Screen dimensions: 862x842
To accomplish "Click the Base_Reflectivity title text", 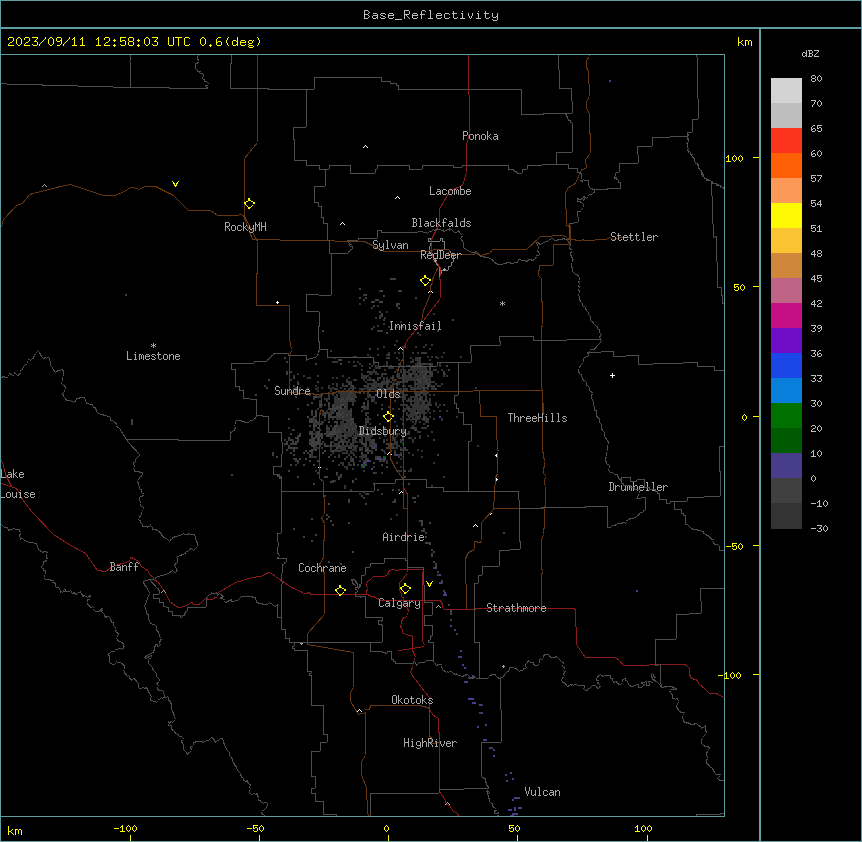I will point(431,15).
